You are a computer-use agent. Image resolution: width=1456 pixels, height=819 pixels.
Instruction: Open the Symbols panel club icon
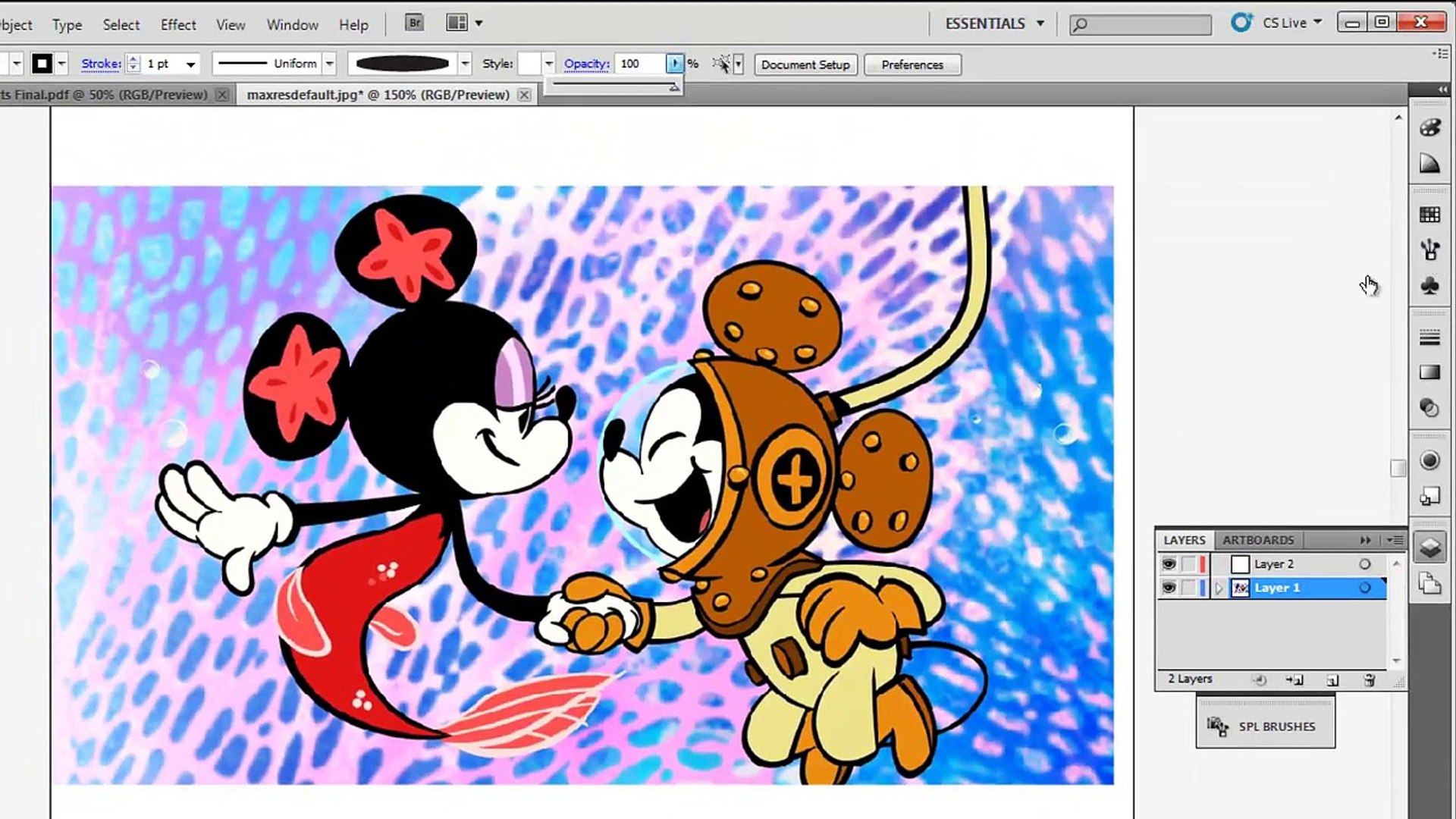click(1429, 286)
